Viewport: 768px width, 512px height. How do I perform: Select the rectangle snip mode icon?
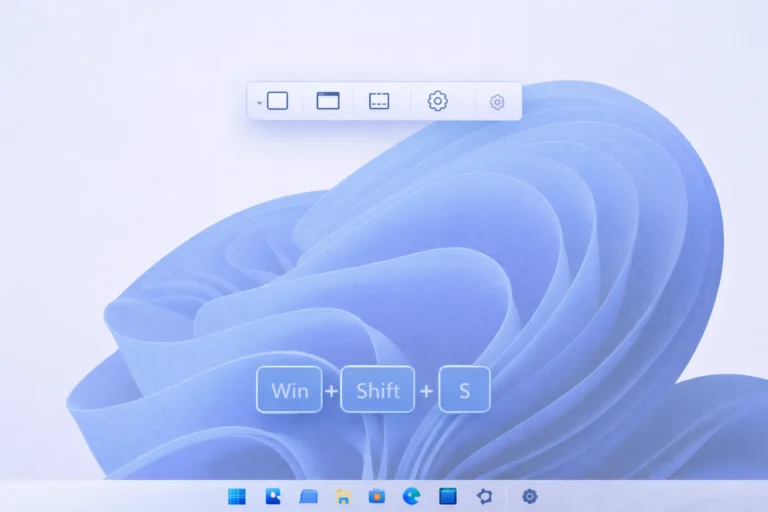(278, 101)
